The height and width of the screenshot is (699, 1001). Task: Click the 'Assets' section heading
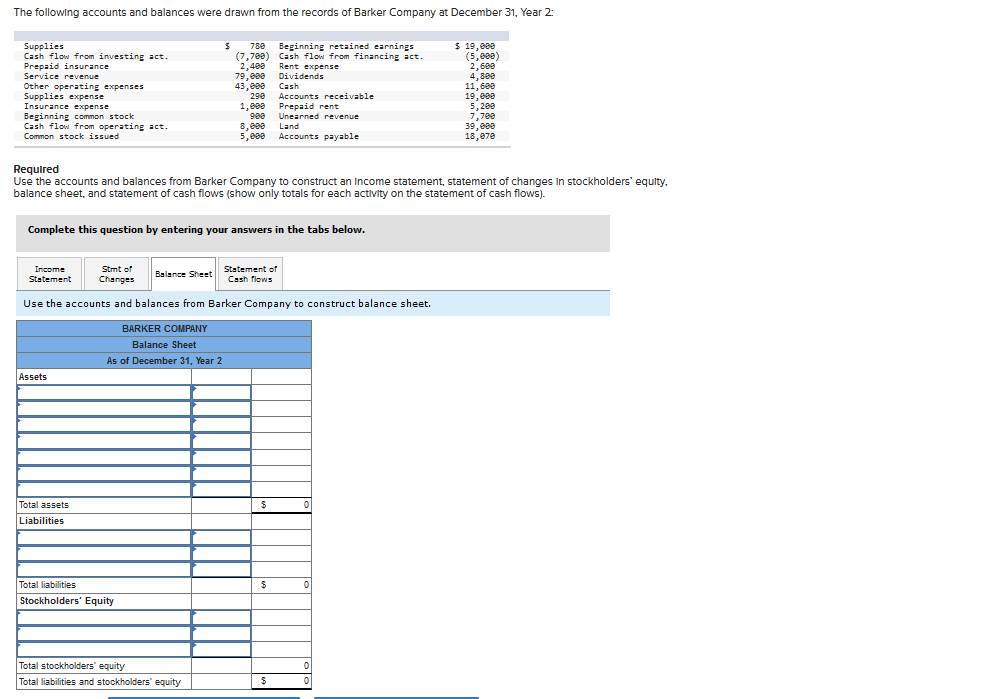point(33,377)
